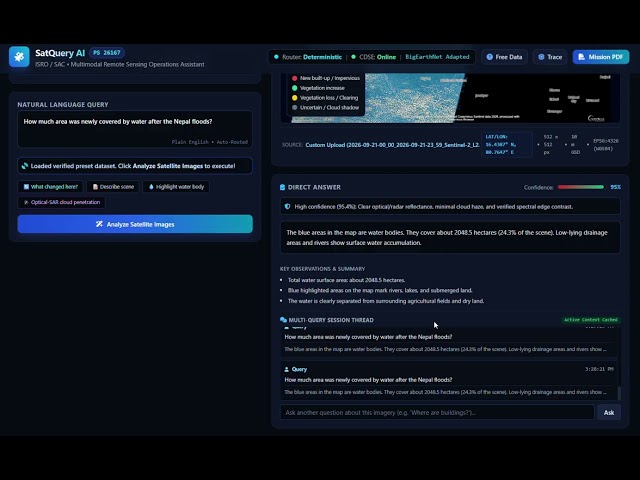Screen dimensions: 640x480
Task: Click the loaded preset dataset refresh icon
Action: click(25, 166)
